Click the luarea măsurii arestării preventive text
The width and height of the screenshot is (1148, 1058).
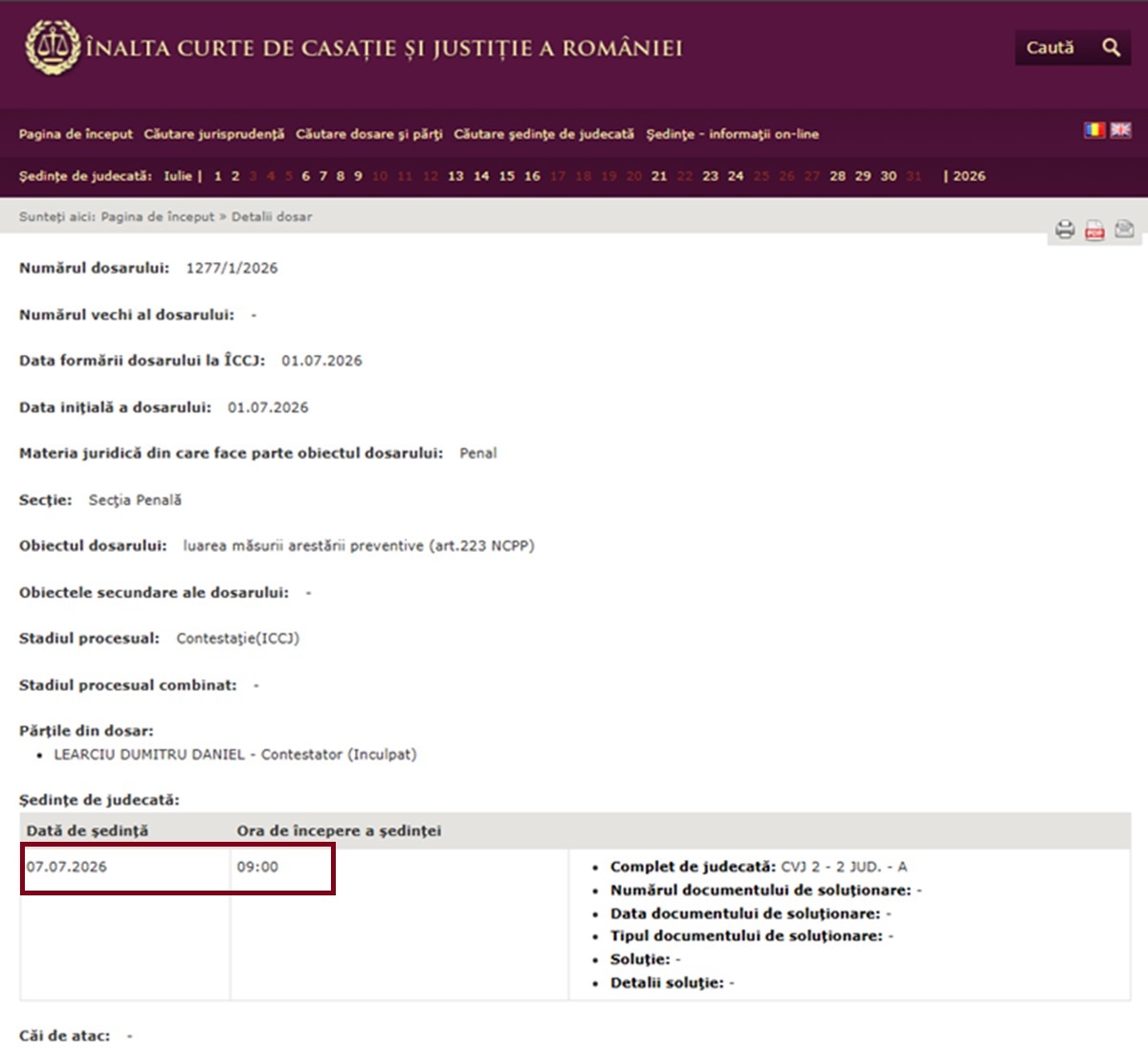[359, 546]
